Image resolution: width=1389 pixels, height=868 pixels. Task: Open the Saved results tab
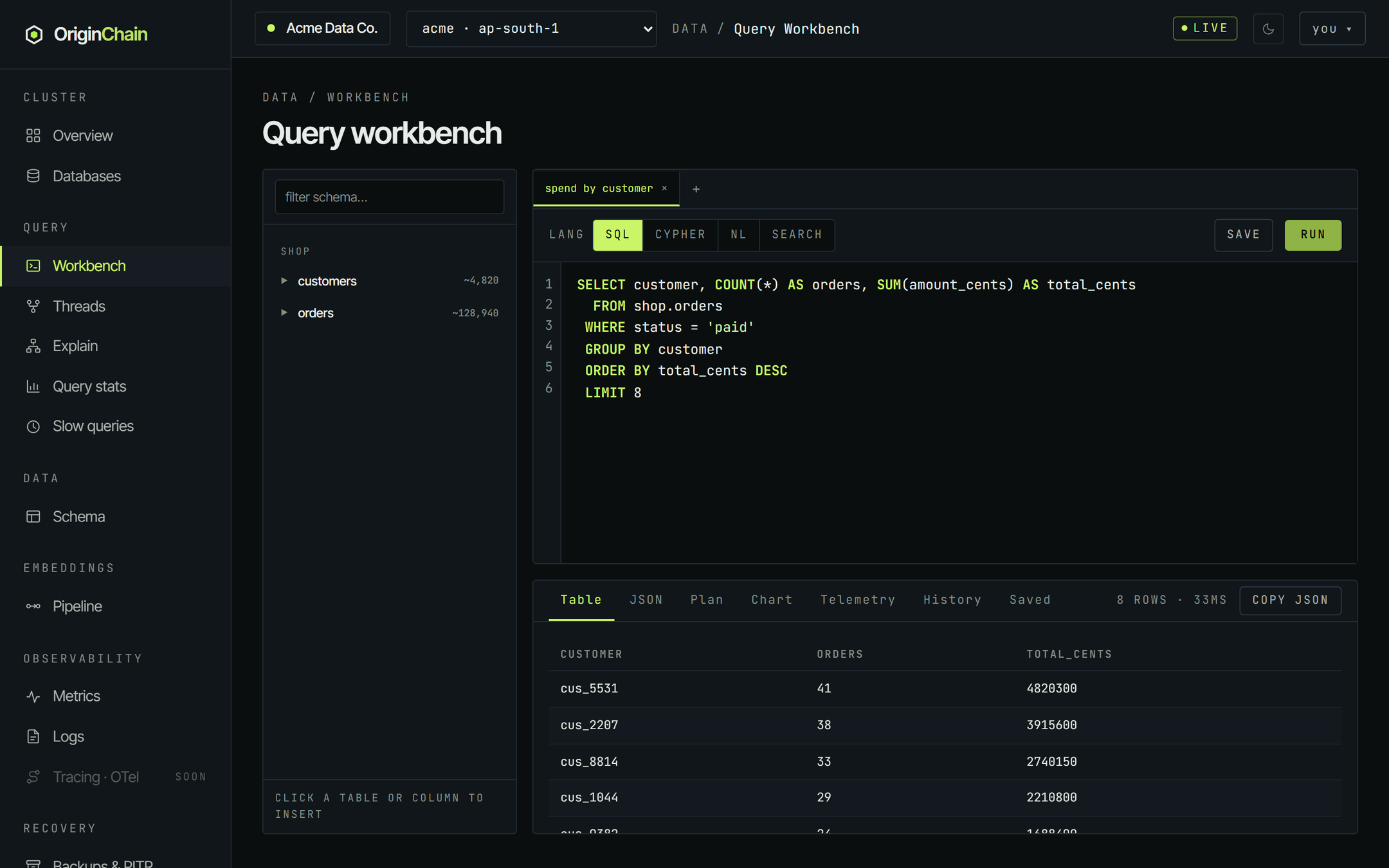(1030, 600)
